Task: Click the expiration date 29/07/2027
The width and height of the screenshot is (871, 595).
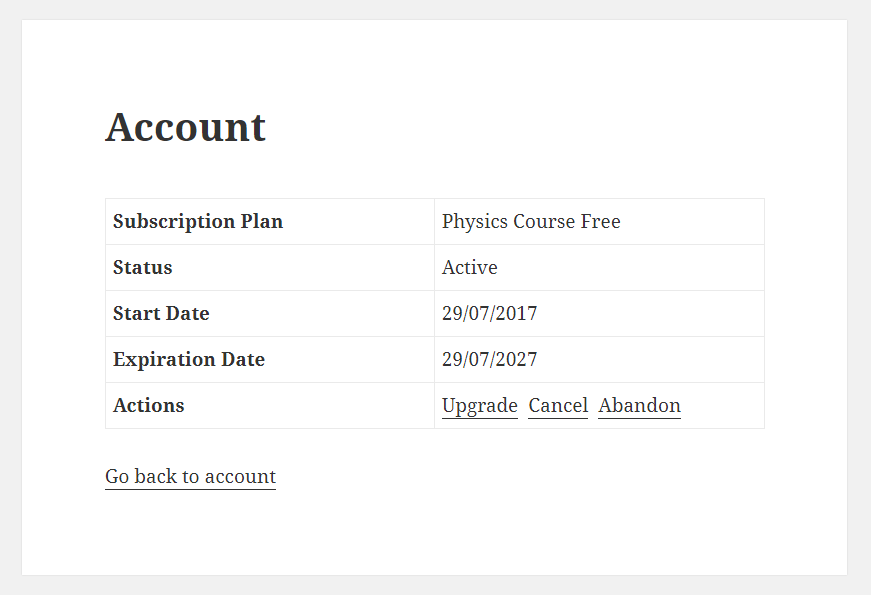Action: point(489,359)
